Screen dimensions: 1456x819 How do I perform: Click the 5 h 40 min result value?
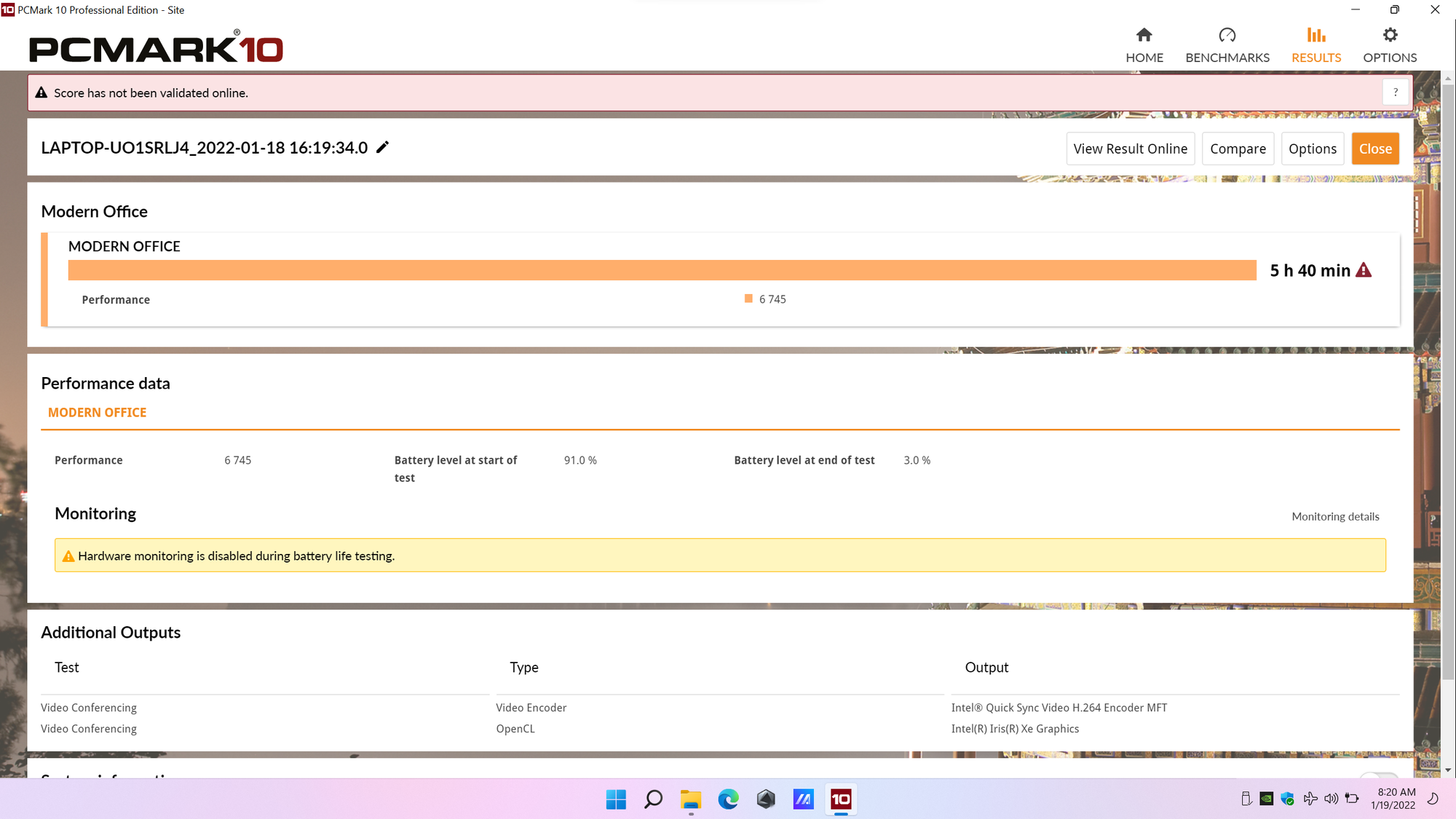point(1310,271)
